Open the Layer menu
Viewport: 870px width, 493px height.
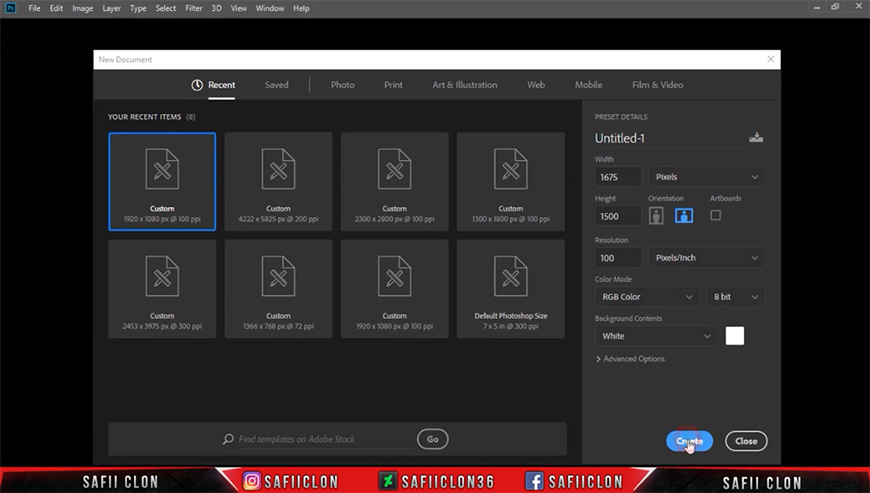tap(112, 8)
